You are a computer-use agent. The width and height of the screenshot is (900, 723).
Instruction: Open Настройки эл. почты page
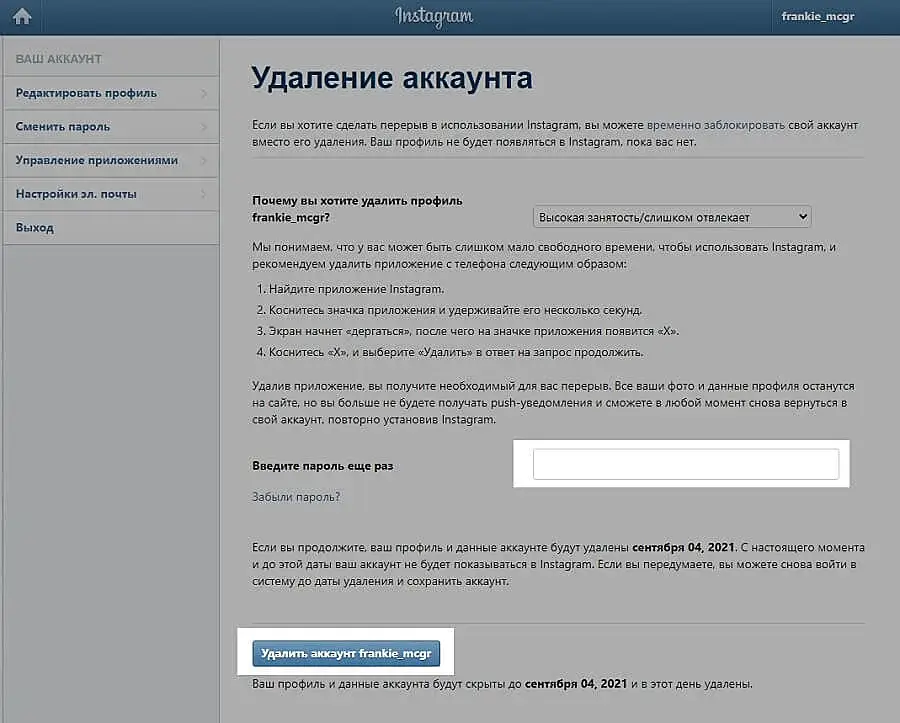pos(76,194)
